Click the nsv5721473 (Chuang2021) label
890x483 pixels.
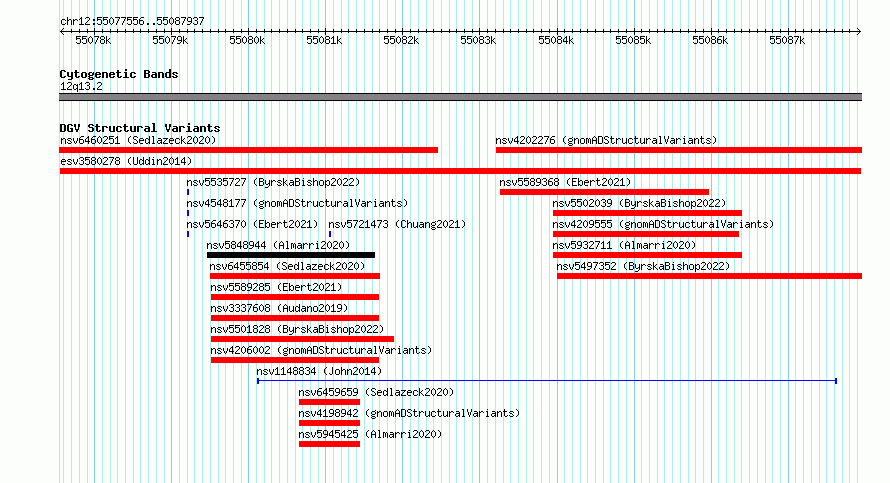click(x=397, y=224)
